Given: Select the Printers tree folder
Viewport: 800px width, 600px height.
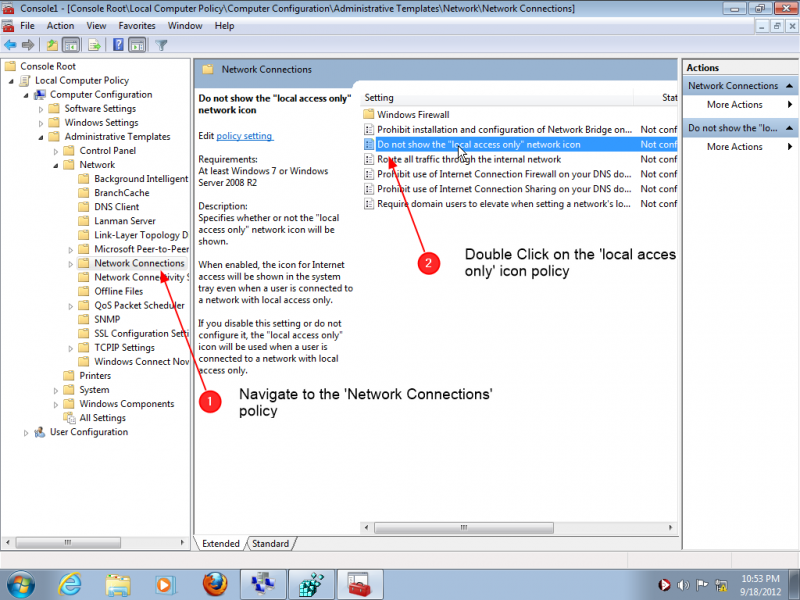Looking at the screenshot, I should 95,376.
